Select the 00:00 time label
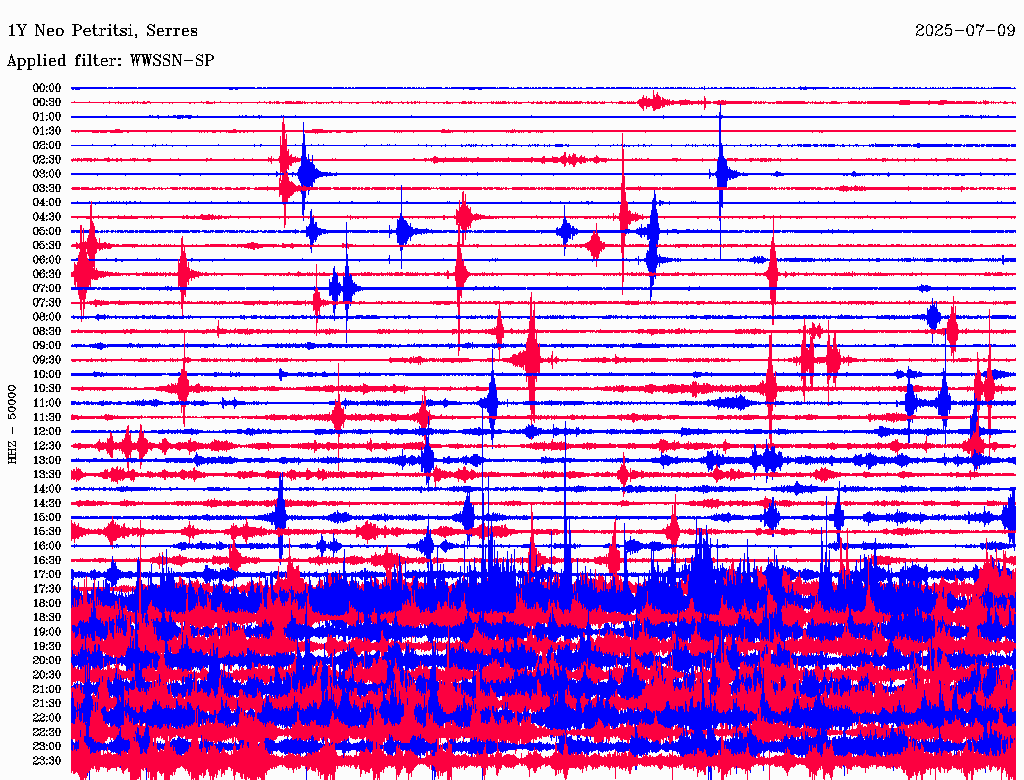Viewport: 1024px width, 780px height. 47,88
